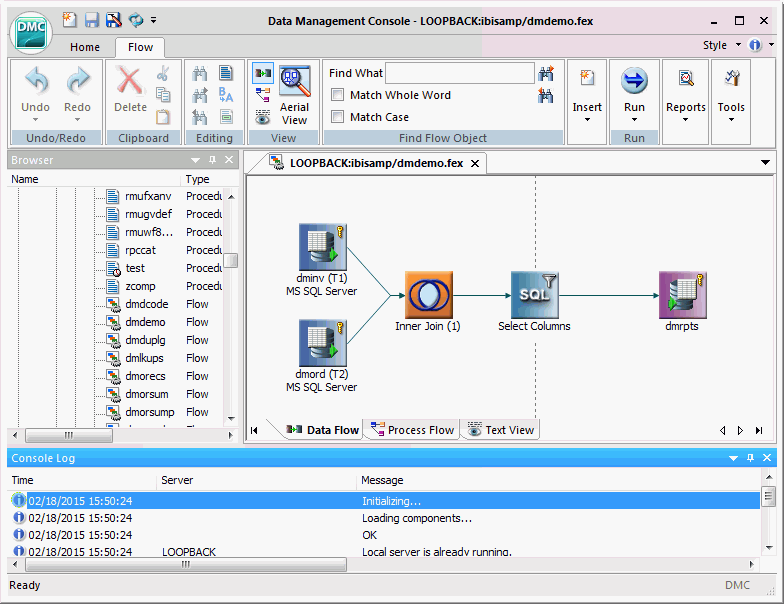Open the Aerial View magnifier
The image size is (784, 604).
coord(294,95)
